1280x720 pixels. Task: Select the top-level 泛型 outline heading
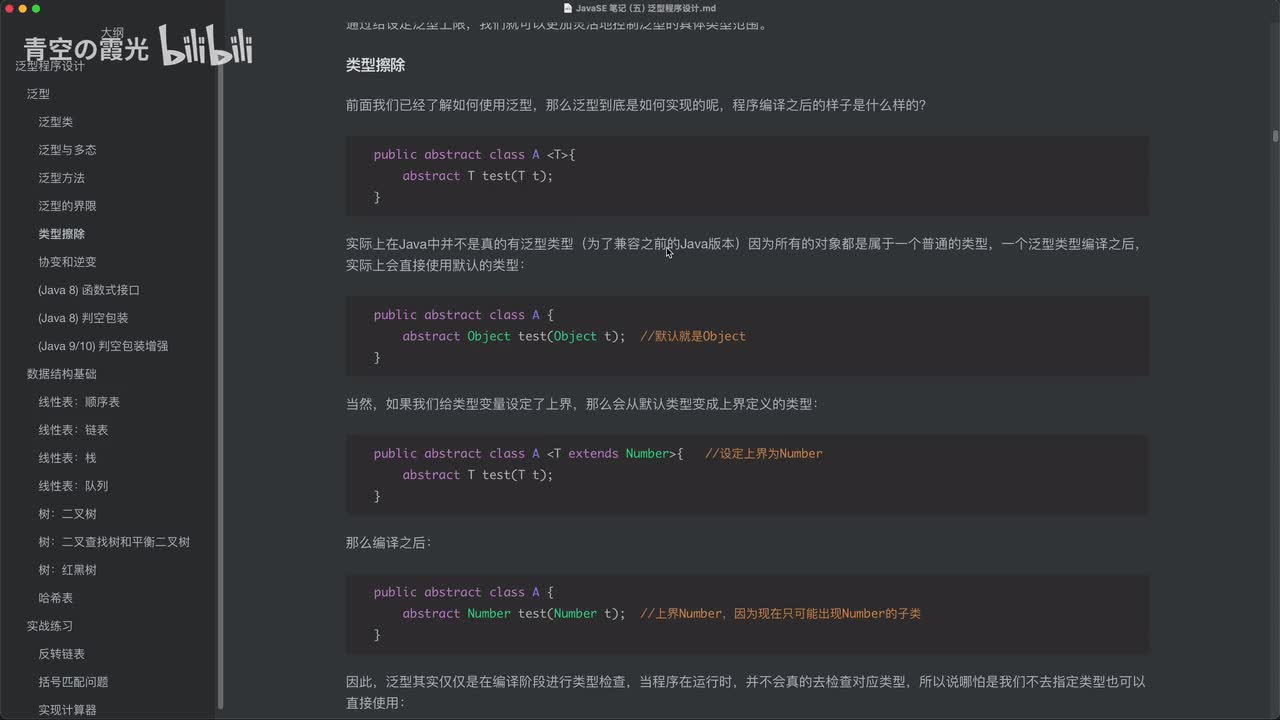38,94
